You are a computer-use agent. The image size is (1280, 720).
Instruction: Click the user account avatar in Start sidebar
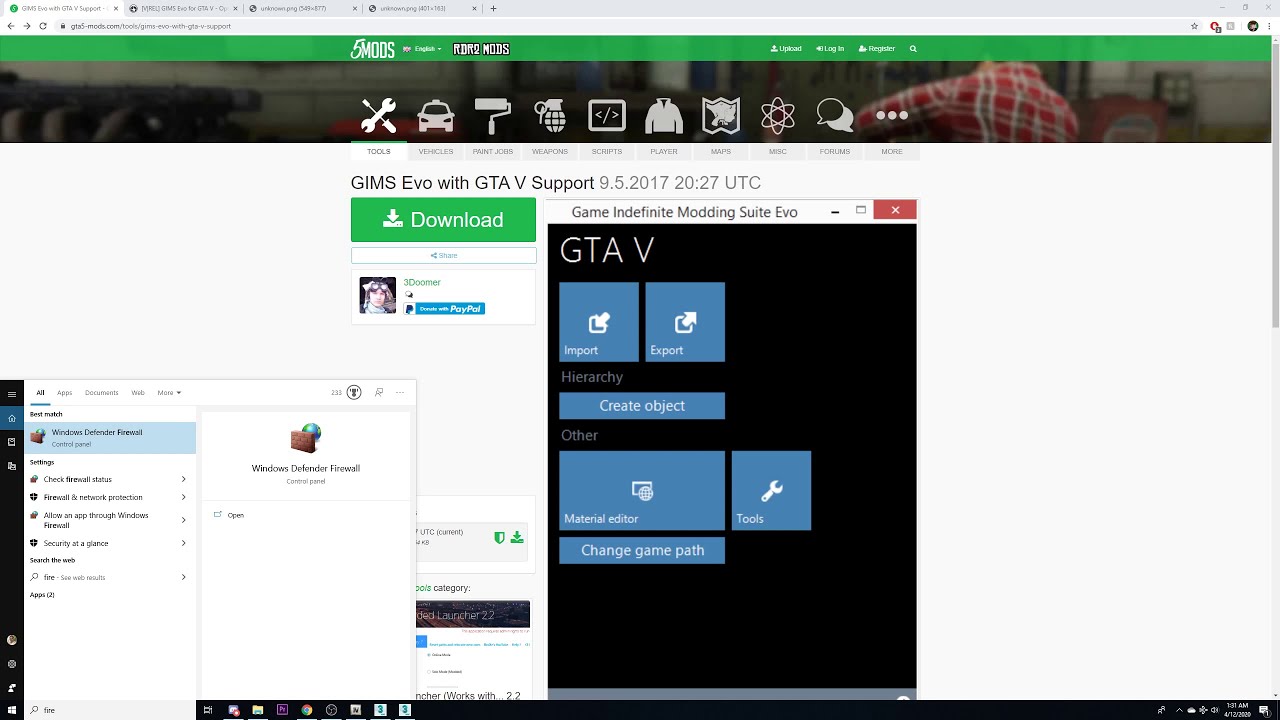pos(12,640)
